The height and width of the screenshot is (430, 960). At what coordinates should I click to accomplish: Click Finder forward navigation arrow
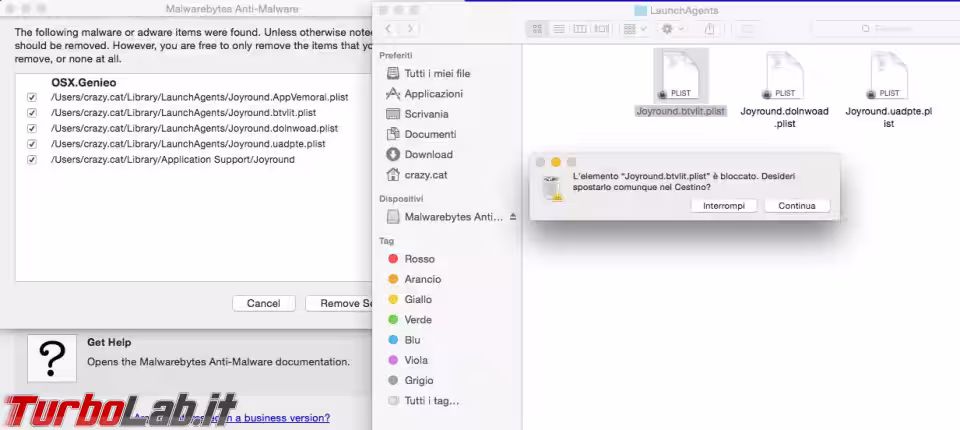[410, 29]
